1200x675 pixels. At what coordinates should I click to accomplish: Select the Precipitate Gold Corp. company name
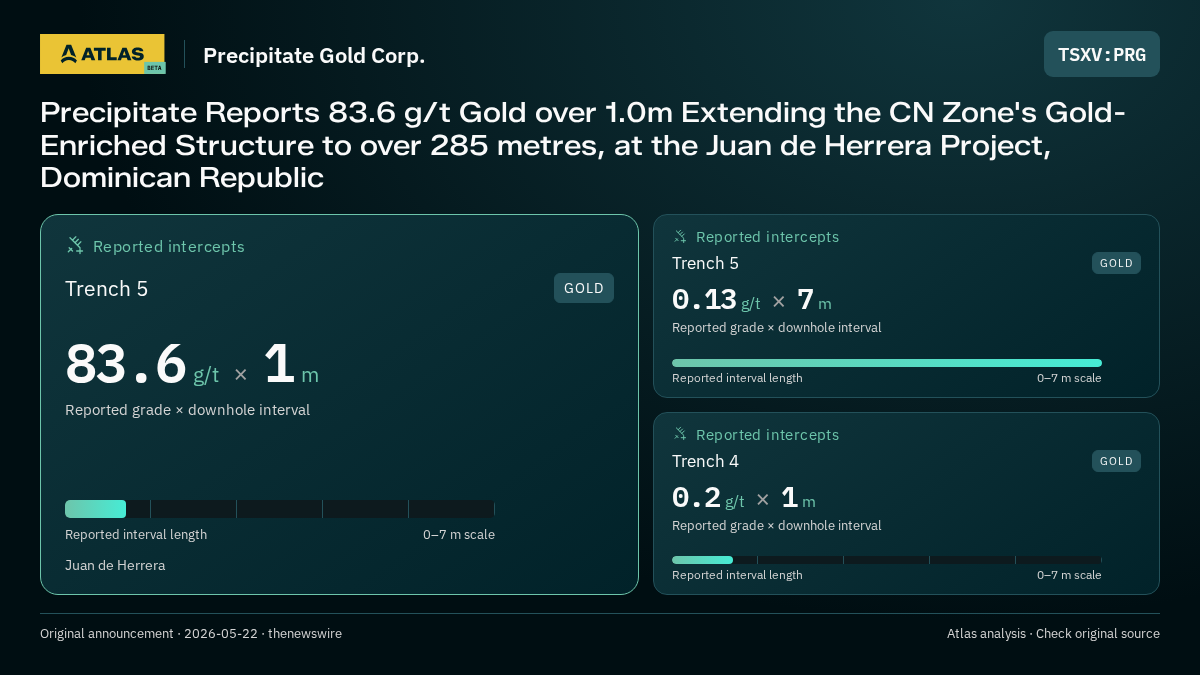pyautogui.click(x=314, y=55)
